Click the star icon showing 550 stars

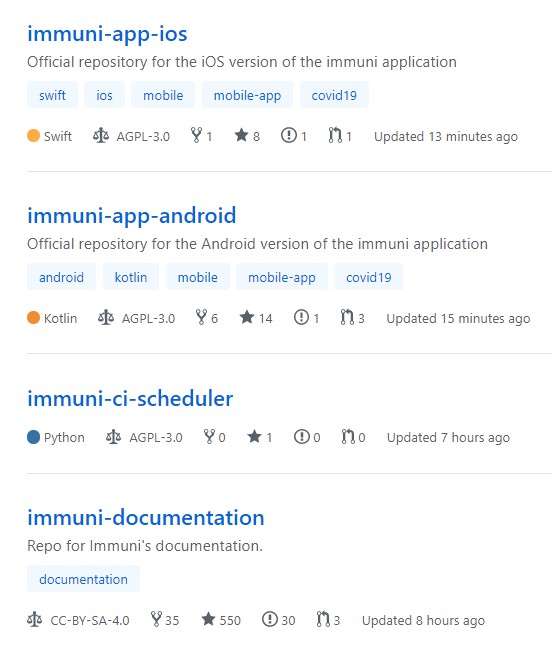(x=208, y=619)
